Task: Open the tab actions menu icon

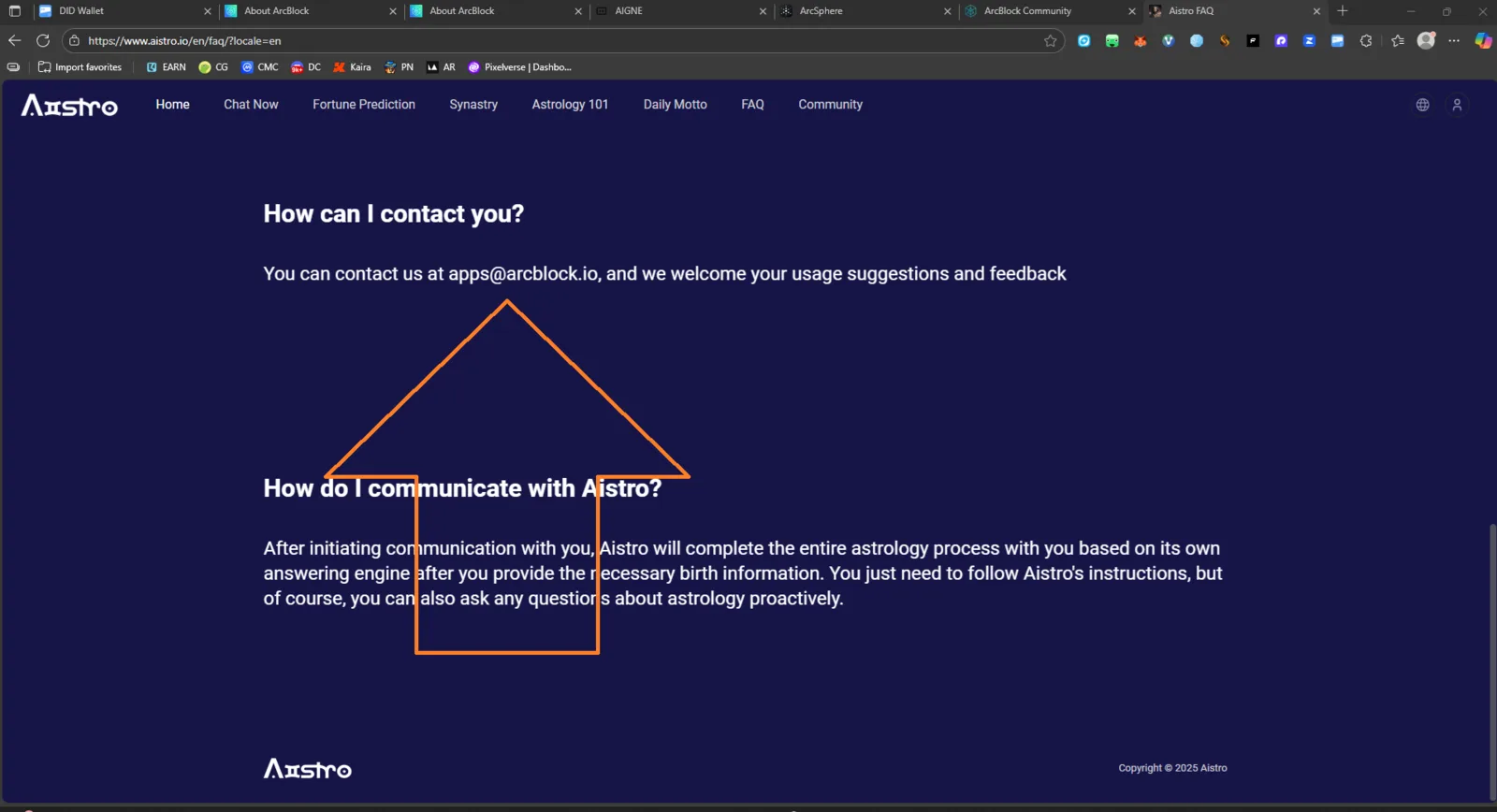Action: click(x=14, y=11)
